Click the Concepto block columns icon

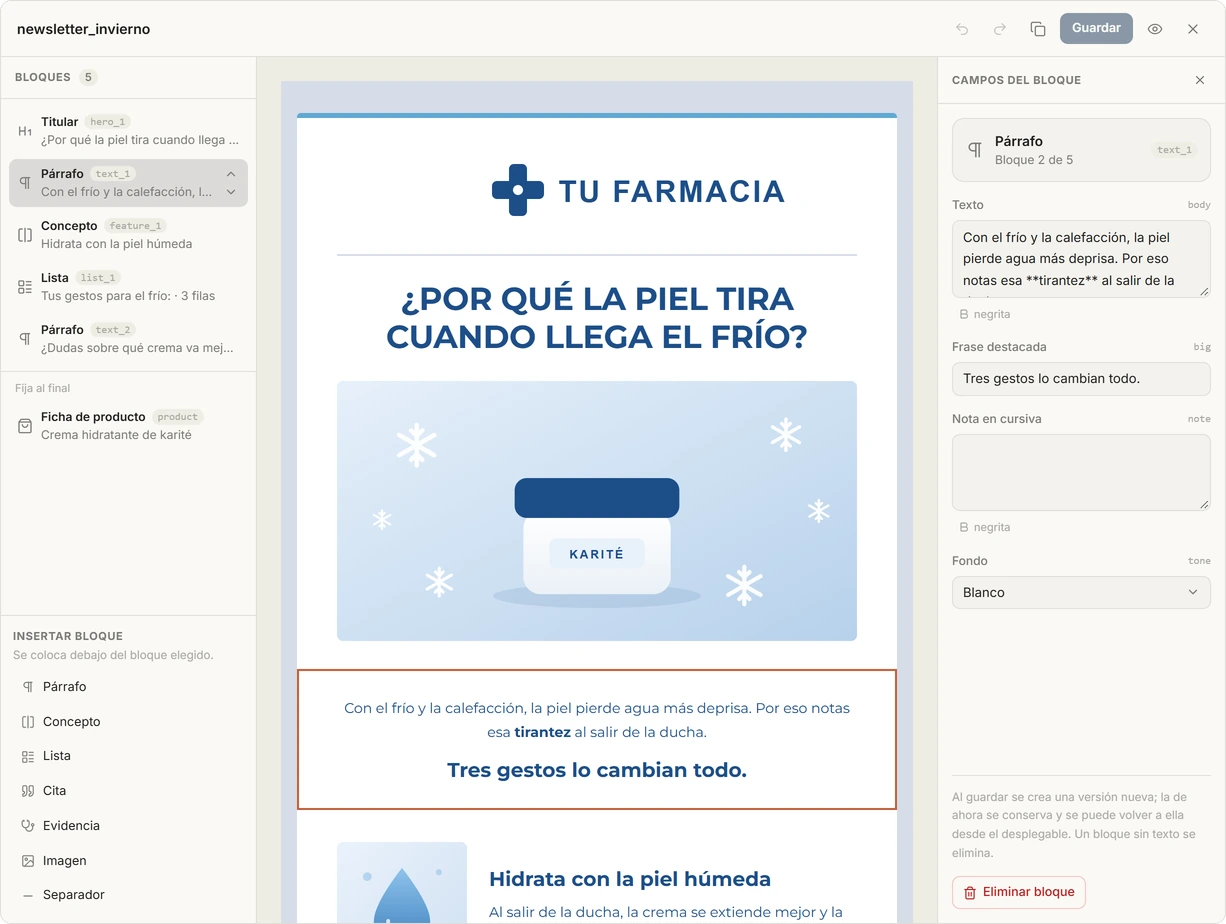(25, 235)
